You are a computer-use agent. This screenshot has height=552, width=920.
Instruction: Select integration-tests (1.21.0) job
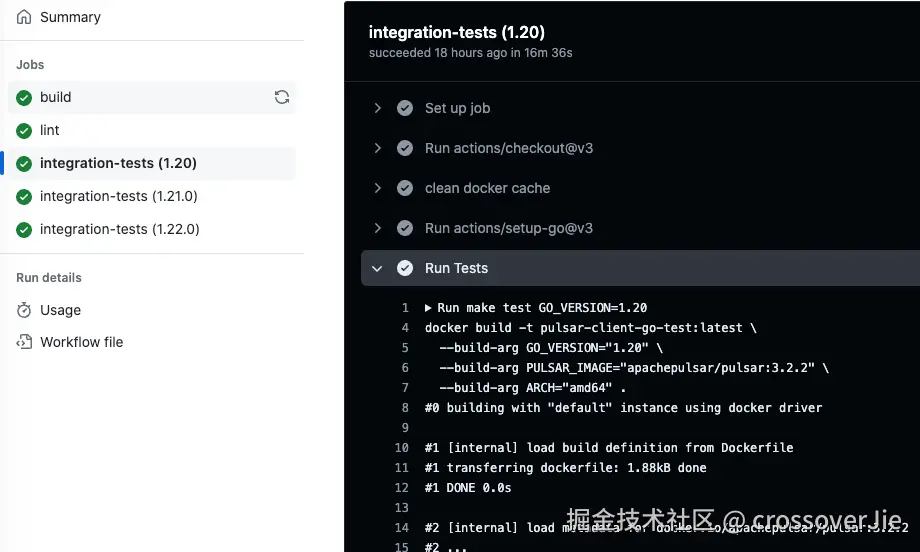[x=118, y=196]
